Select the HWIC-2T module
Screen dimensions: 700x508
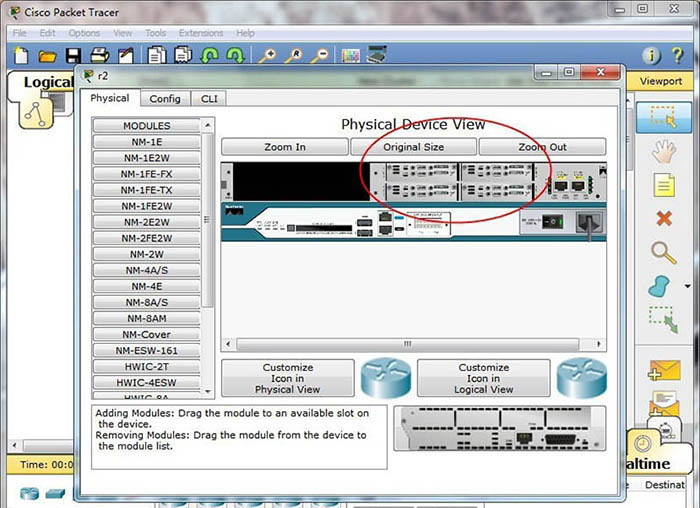click(x=146, y=367)
